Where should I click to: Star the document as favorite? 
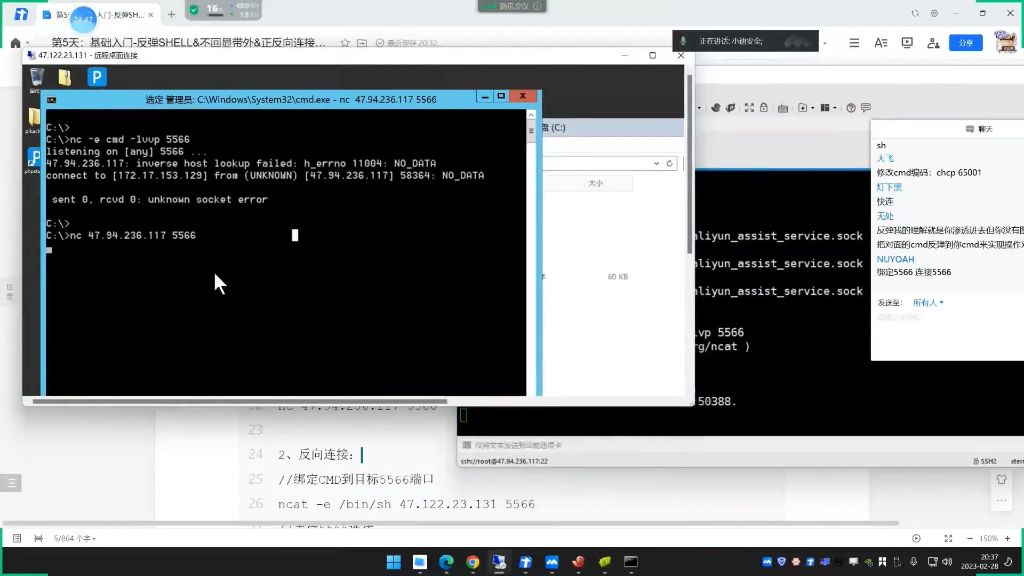click(x=345, y=43)
